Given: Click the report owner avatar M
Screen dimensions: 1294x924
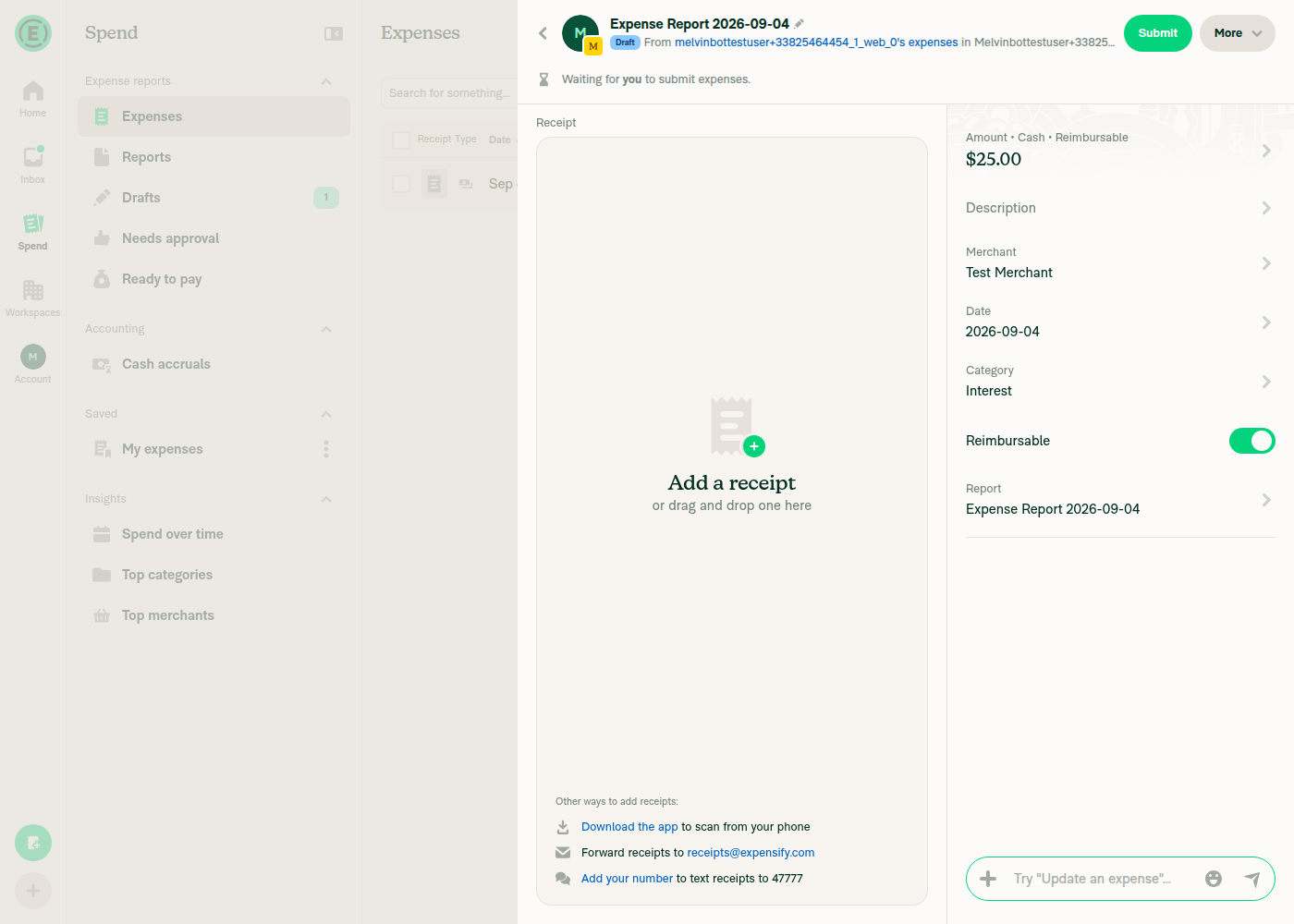Looking at the screenshot, I should pos(580,33).
